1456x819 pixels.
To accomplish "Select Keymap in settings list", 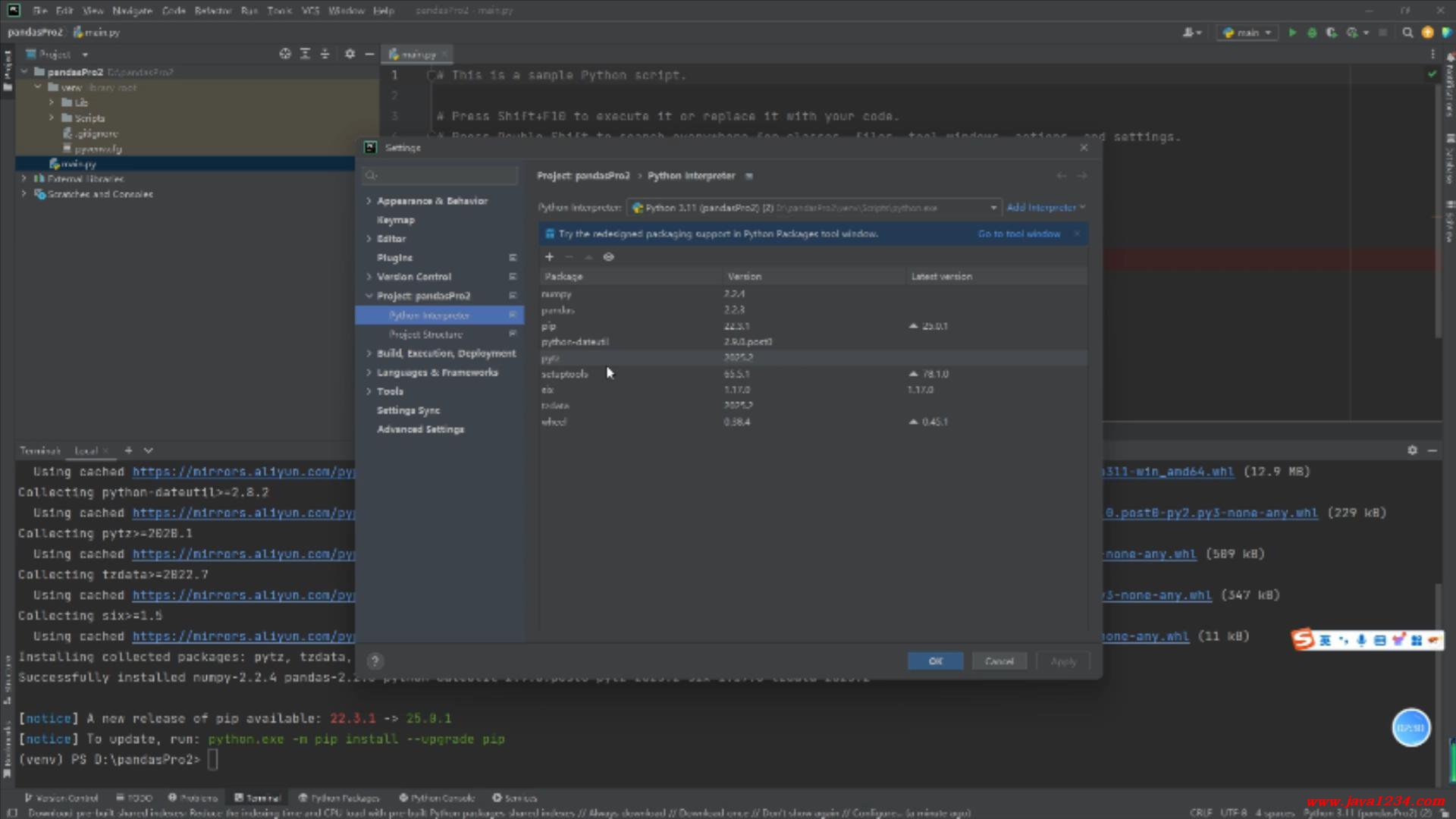I will [396, 220].
